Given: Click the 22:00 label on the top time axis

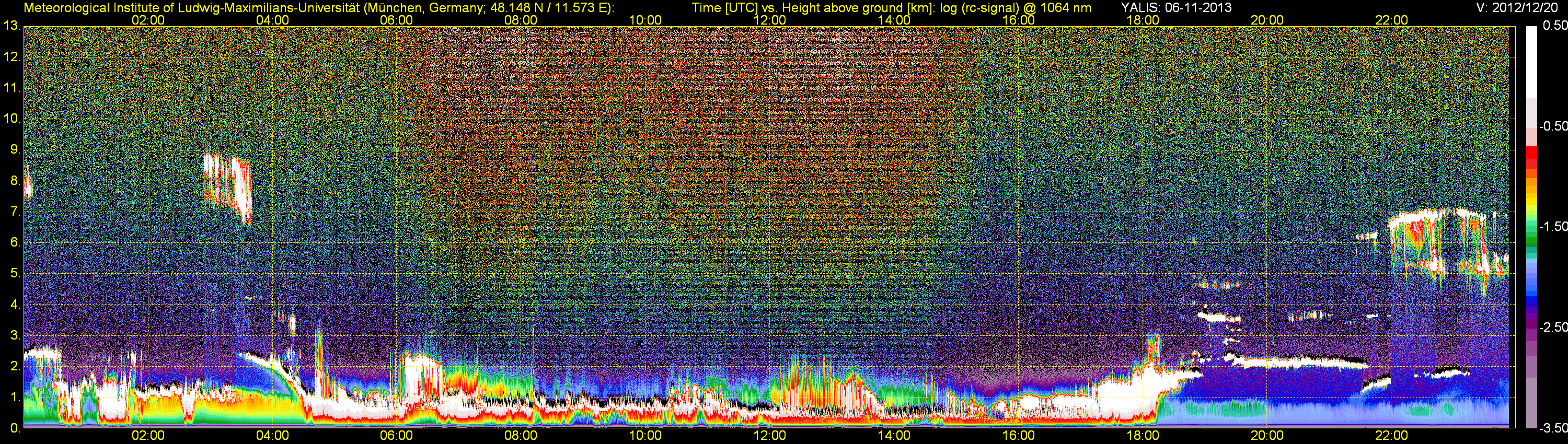Looking at the screenshot, I should [x=1391, y=20].
